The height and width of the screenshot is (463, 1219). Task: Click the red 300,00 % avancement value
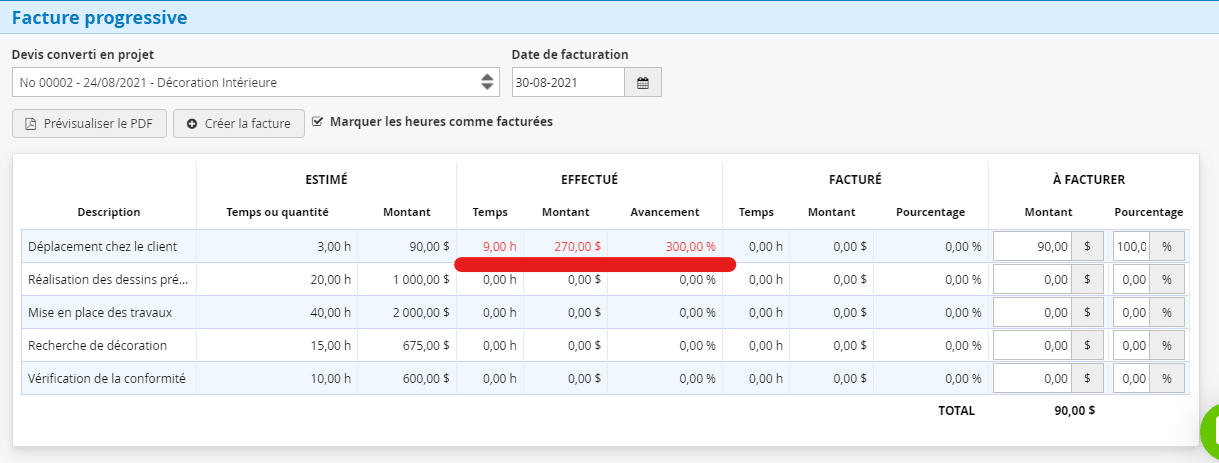[x=689, y=246]
